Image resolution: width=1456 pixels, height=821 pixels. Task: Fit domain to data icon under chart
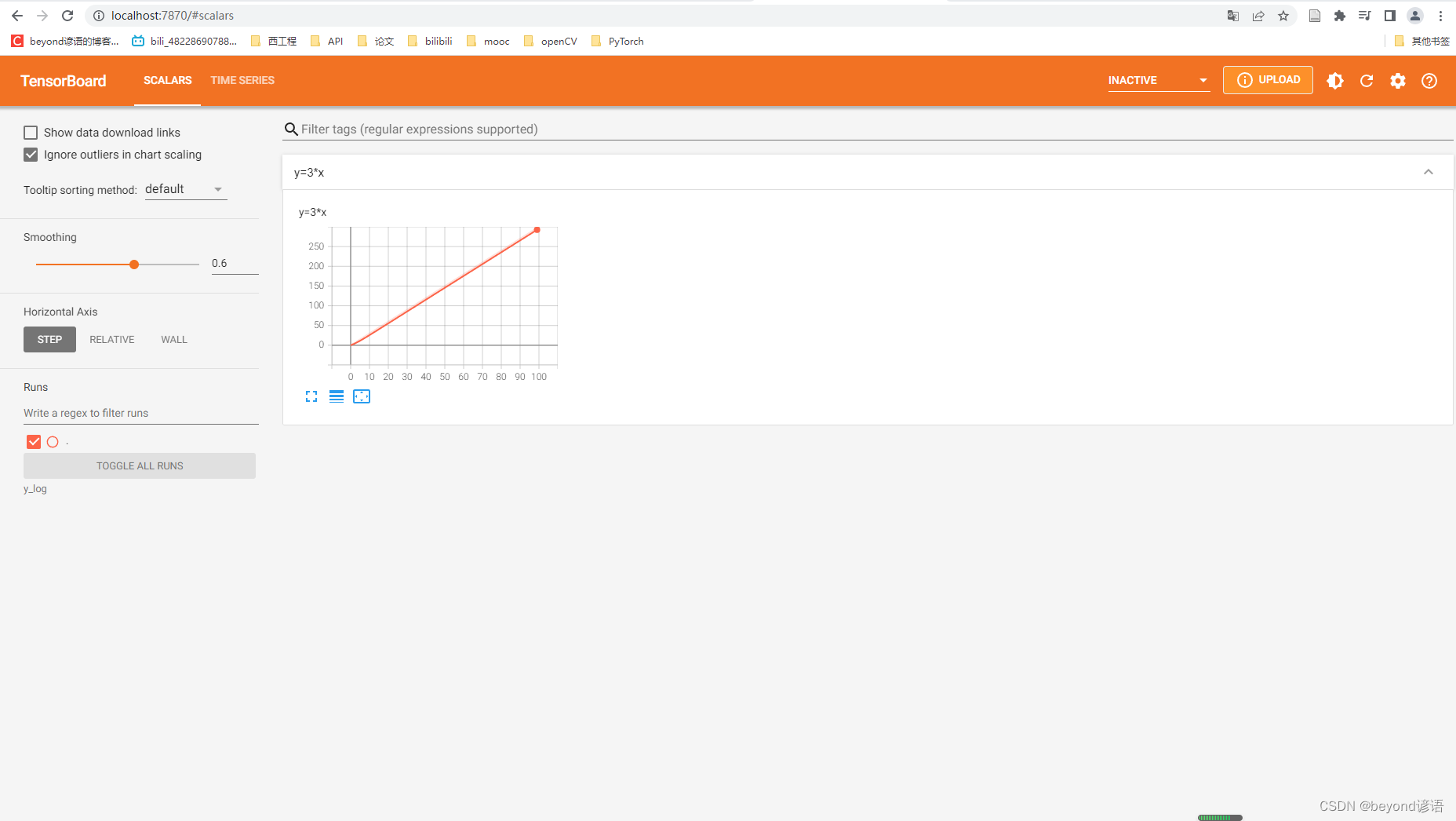click(x=362, y=396)
